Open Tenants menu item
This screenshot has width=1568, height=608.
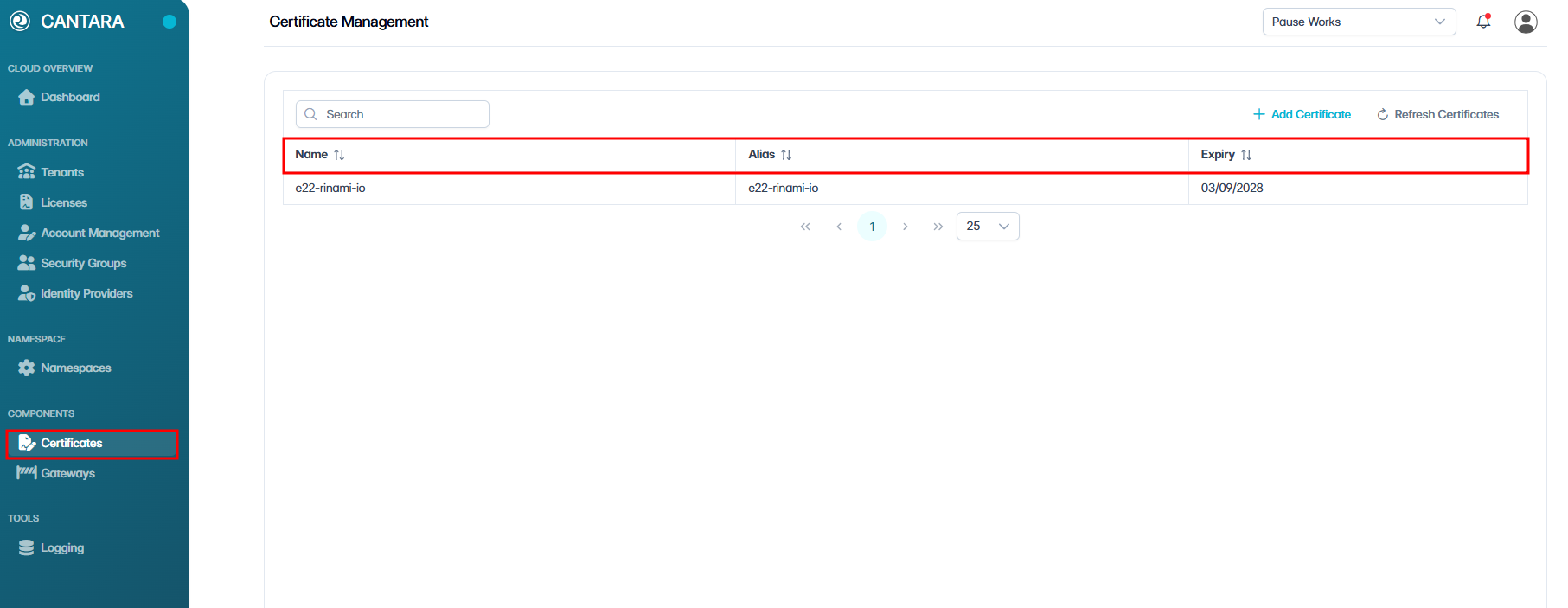(62, 172)
